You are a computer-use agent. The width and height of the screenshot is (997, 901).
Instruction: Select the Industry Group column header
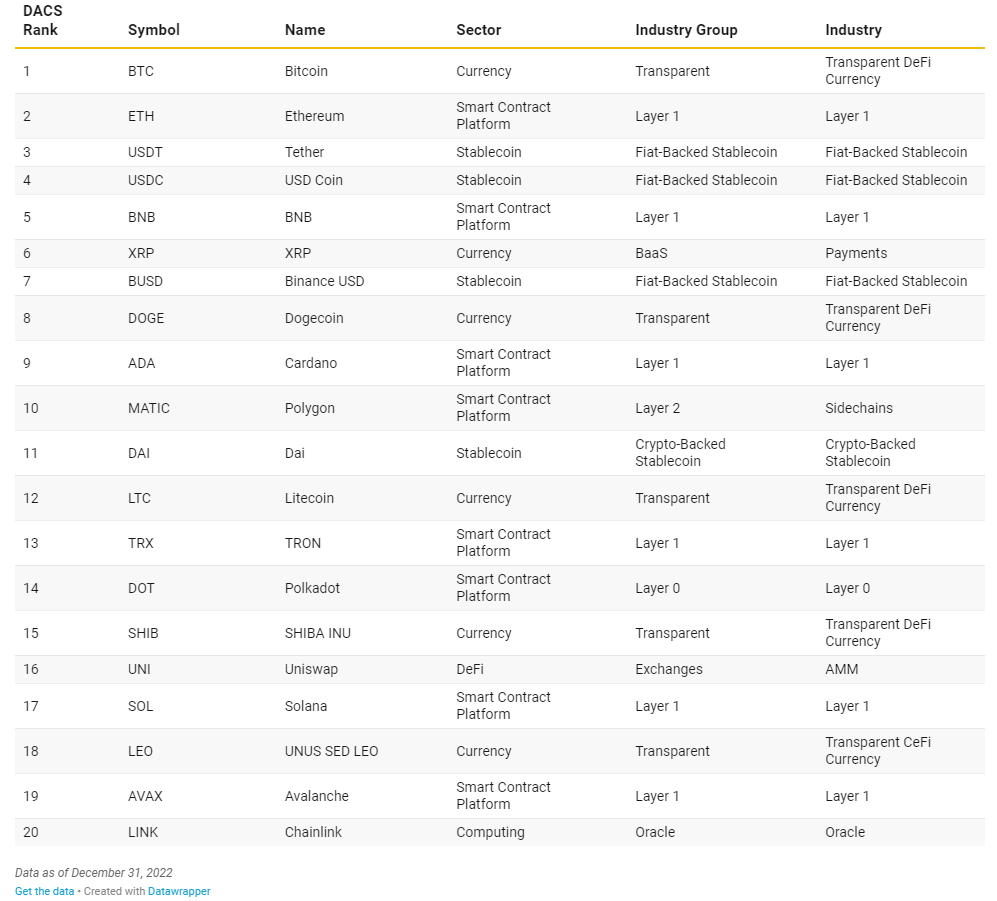pyautogui.click(x=686, y=30)
